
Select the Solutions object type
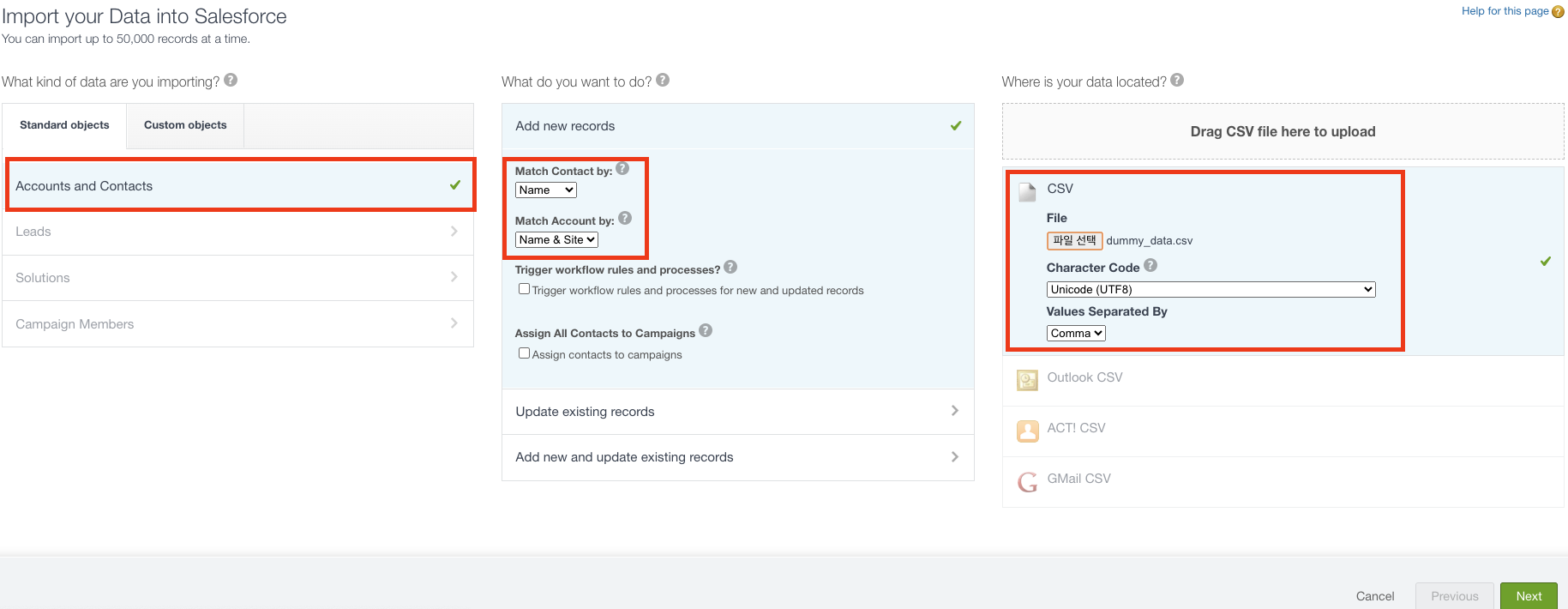[238, 278]
